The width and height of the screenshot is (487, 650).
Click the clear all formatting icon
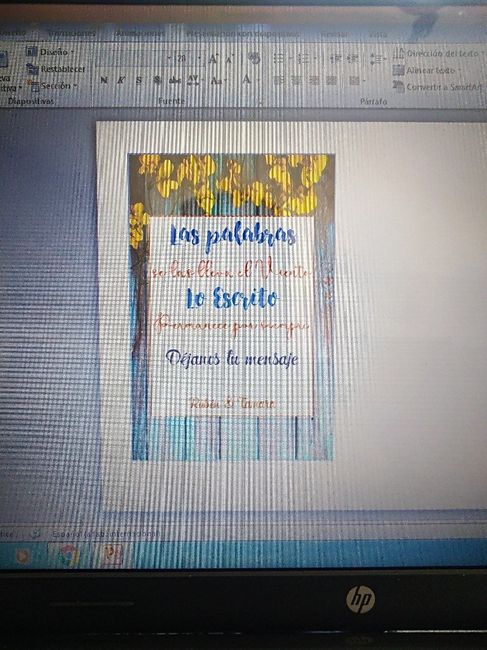(254, 58)
